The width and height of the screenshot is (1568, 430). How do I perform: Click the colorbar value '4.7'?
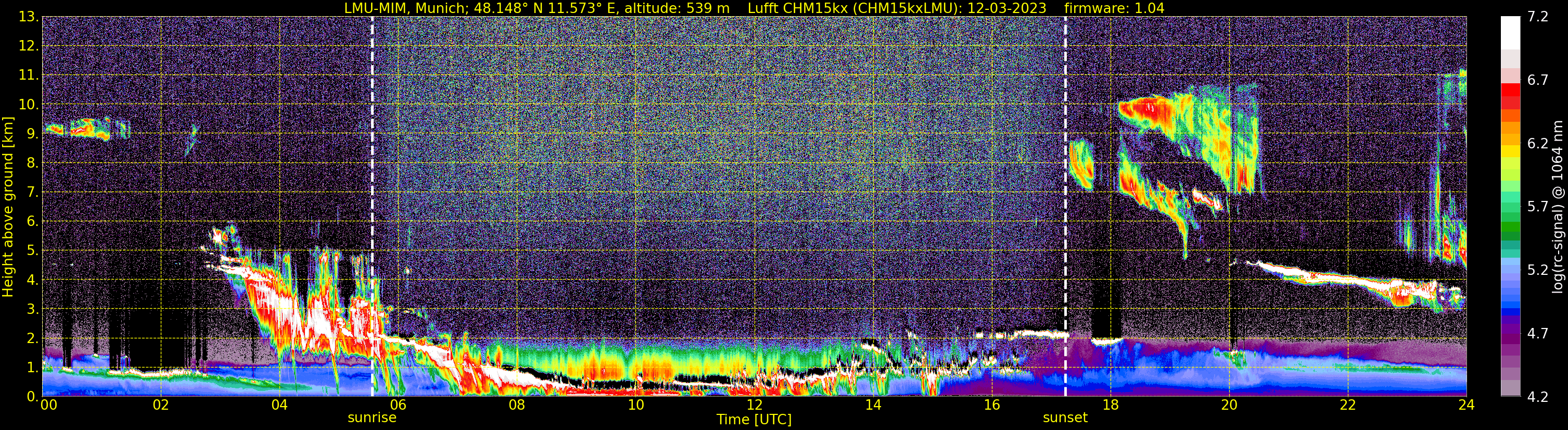click(x=1538, y=334)
